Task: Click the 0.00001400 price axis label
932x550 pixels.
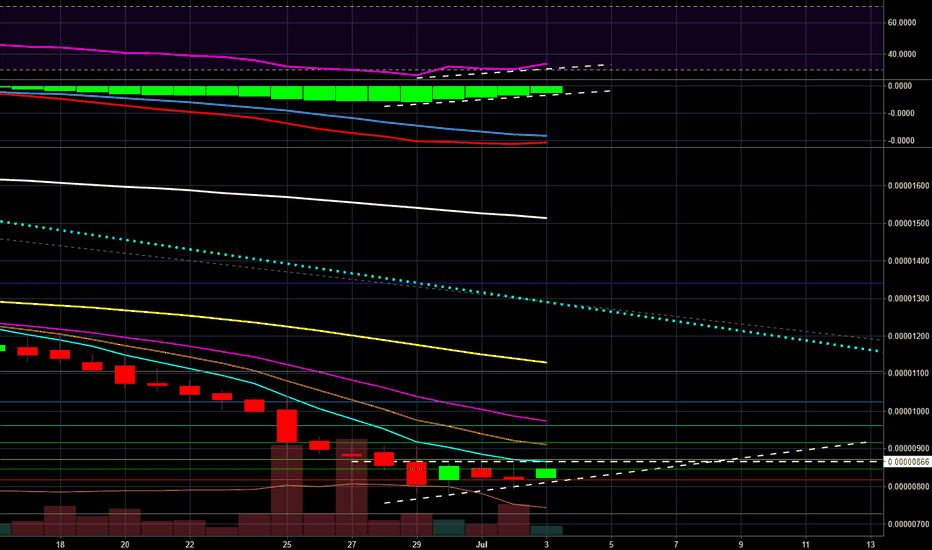Action: pos(908,261)
